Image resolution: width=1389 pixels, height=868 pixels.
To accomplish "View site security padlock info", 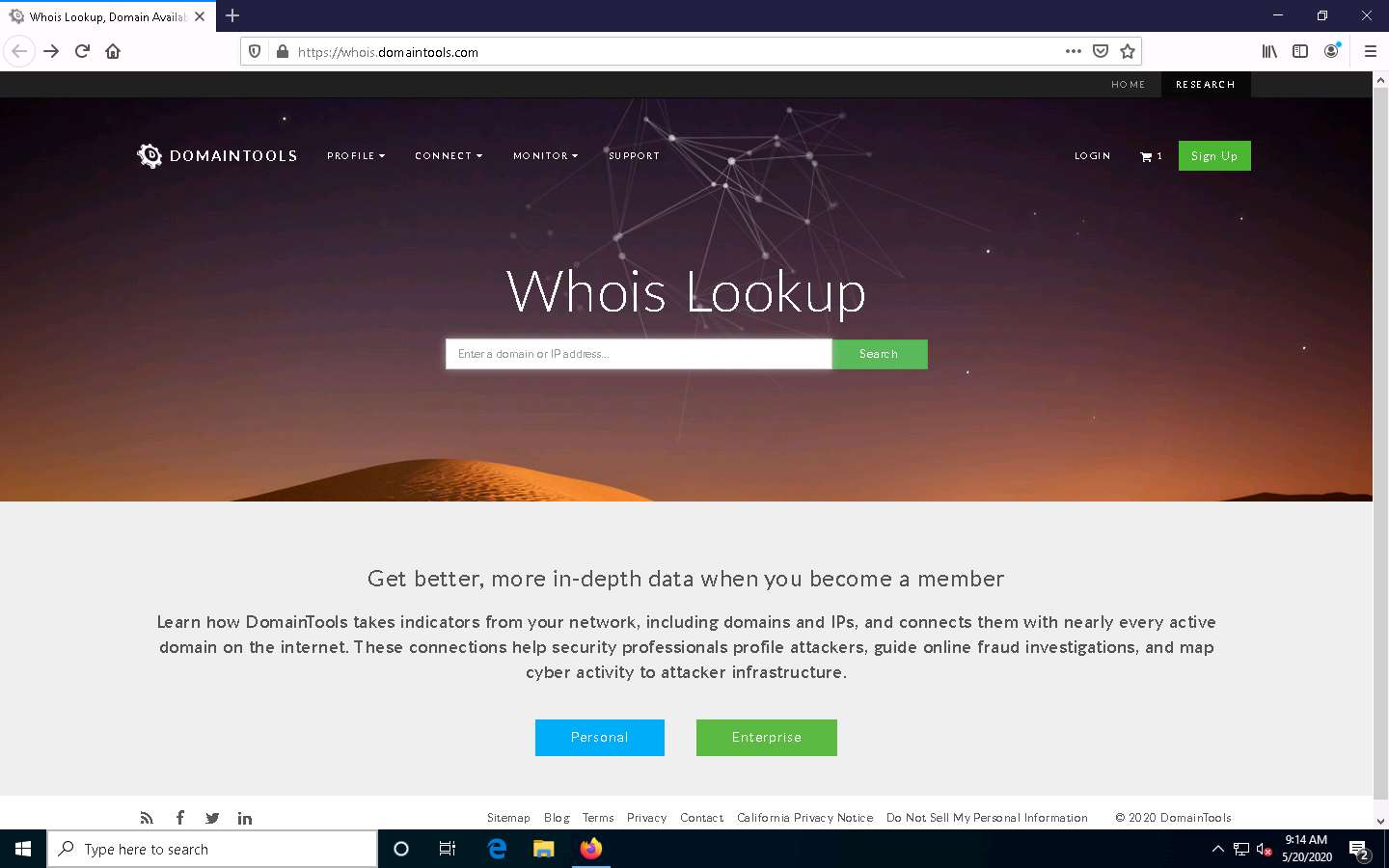I will tap(282, 52).
